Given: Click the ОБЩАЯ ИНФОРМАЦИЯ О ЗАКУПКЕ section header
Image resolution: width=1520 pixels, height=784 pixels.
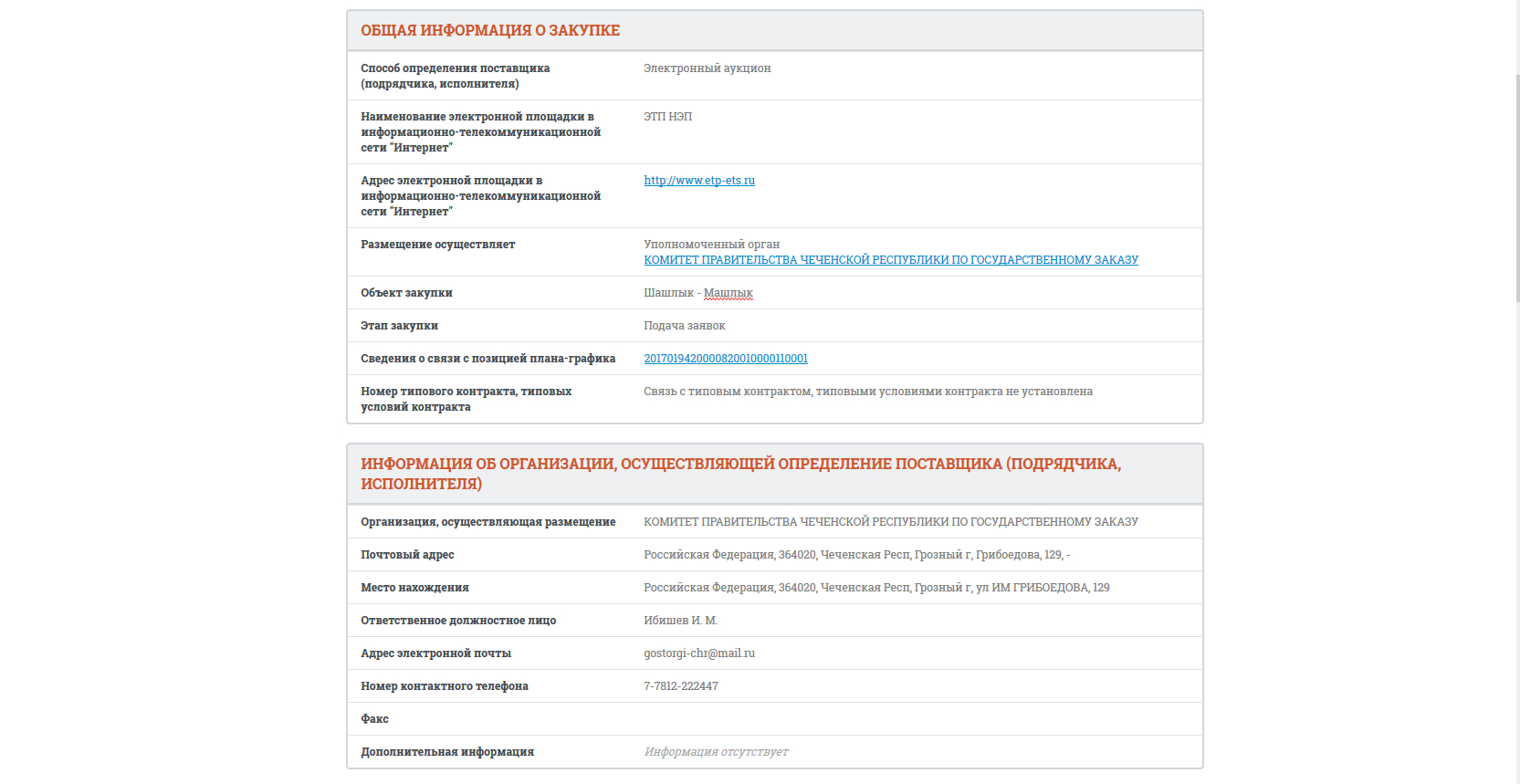Looking at the screenshot, I should point(490,31).
